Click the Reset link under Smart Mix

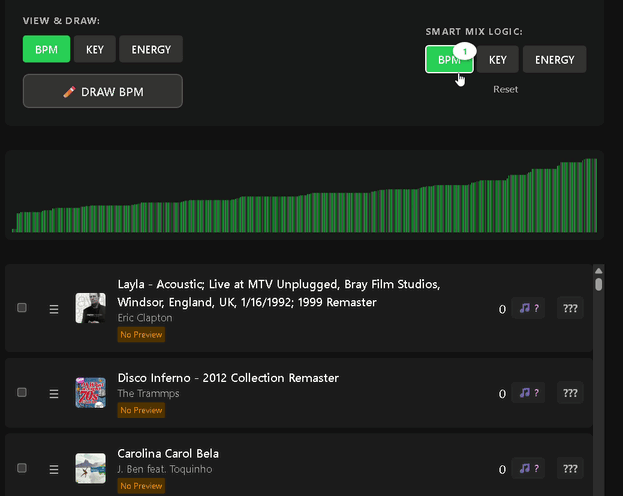505,89
